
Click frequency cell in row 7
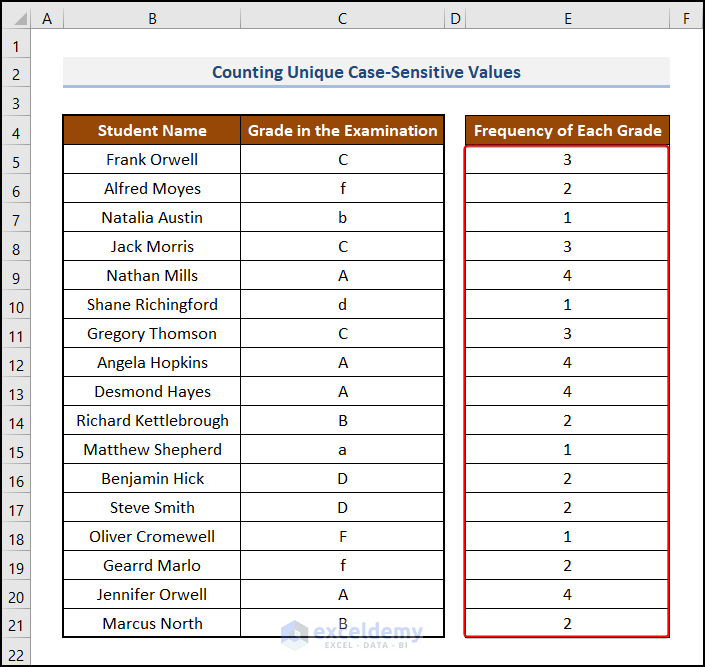(x=567, y=218)
